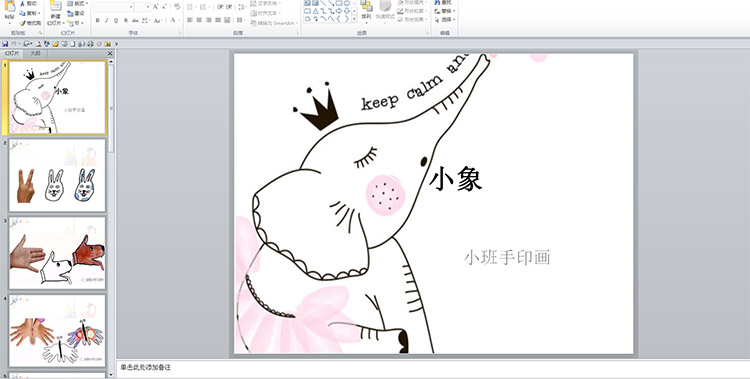Justify text in paragraph group
Screen dimensions: 750x379
[218, 20]
